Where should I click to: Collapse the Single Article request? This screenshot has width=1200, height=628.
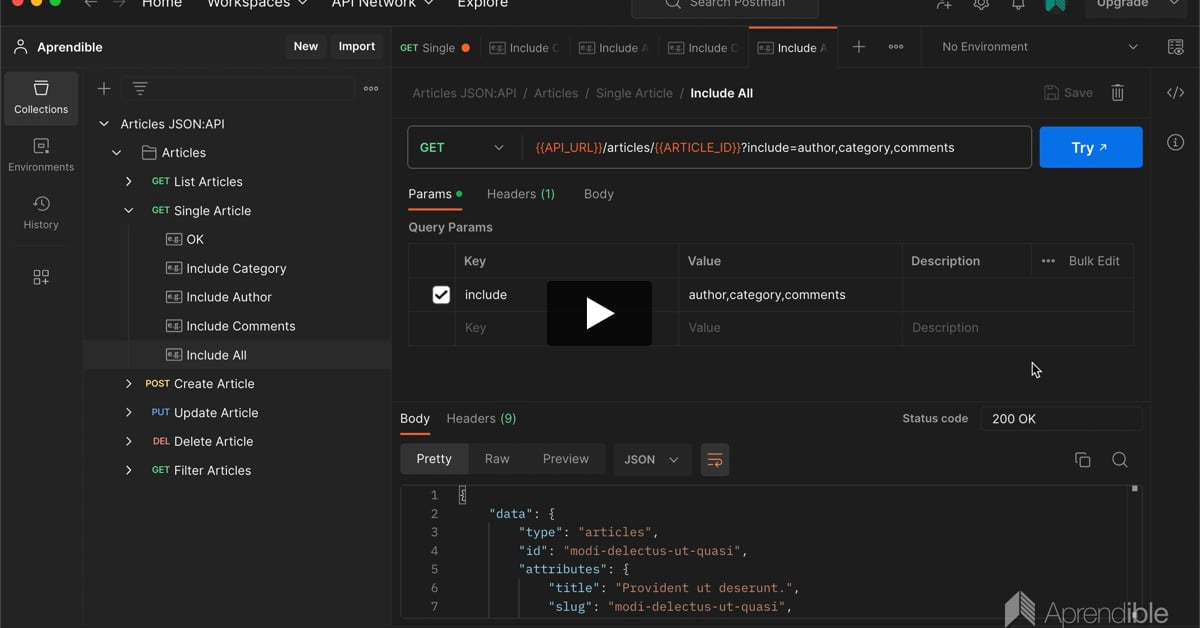[128, 211]
